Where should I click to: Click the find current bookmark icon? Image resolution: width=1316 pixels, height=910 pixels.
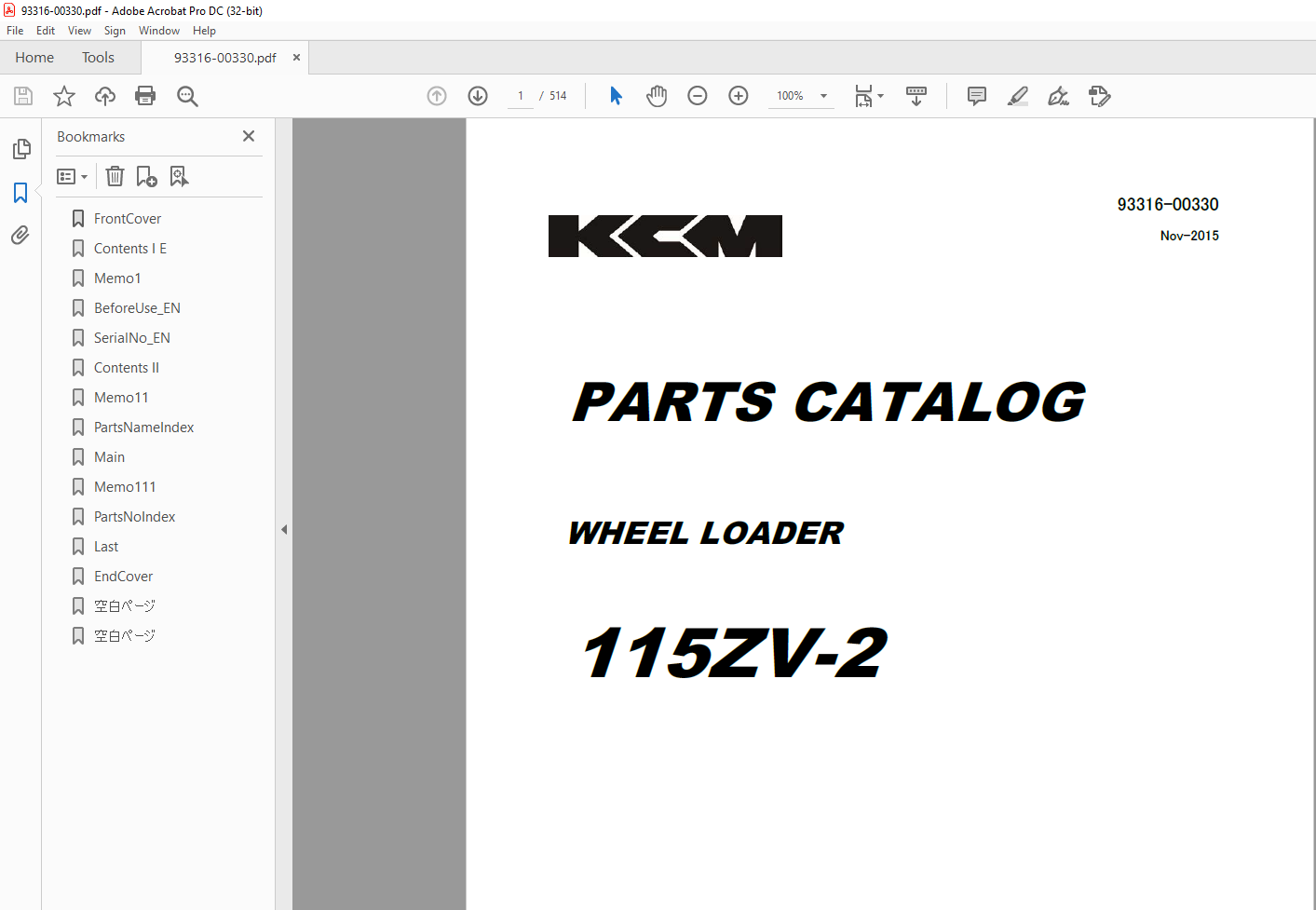[x=179, y=176]
